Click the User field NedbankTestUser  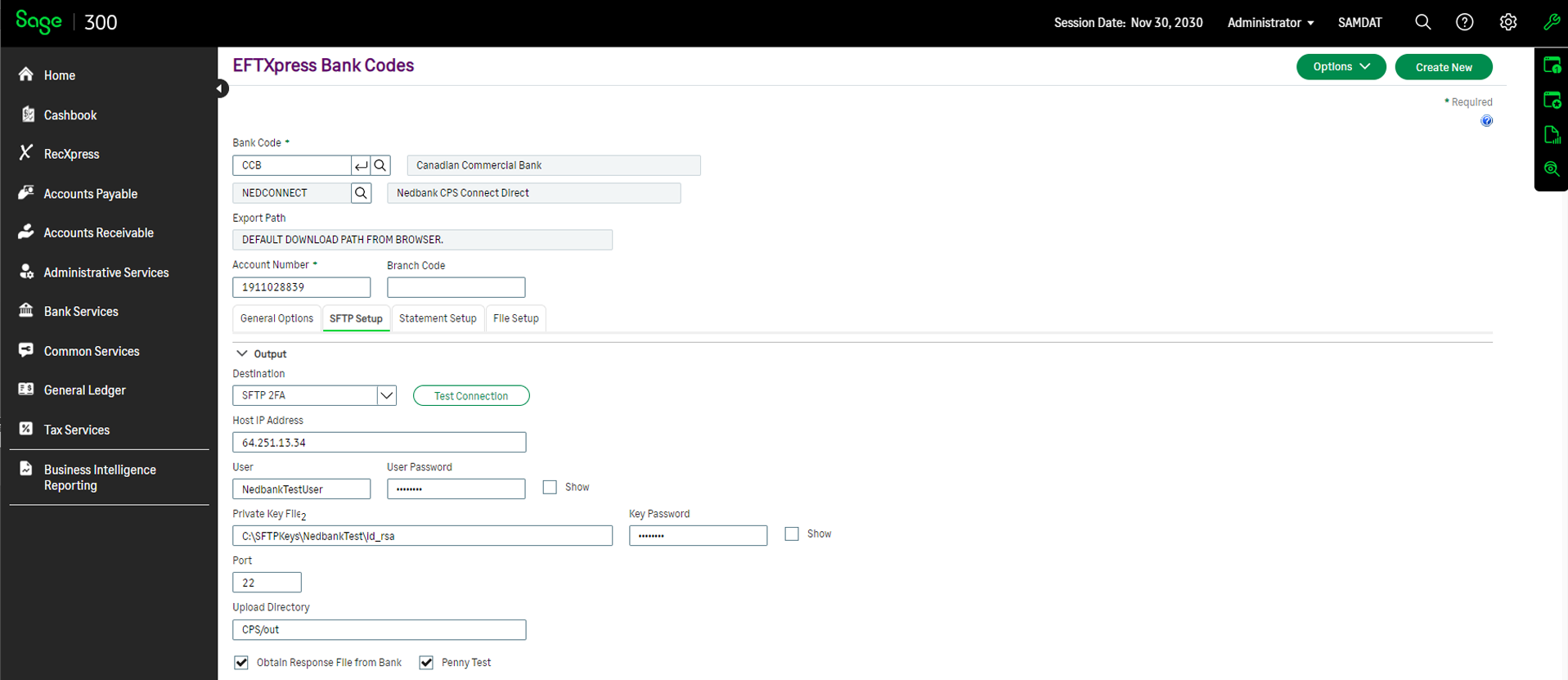point(302,489)
